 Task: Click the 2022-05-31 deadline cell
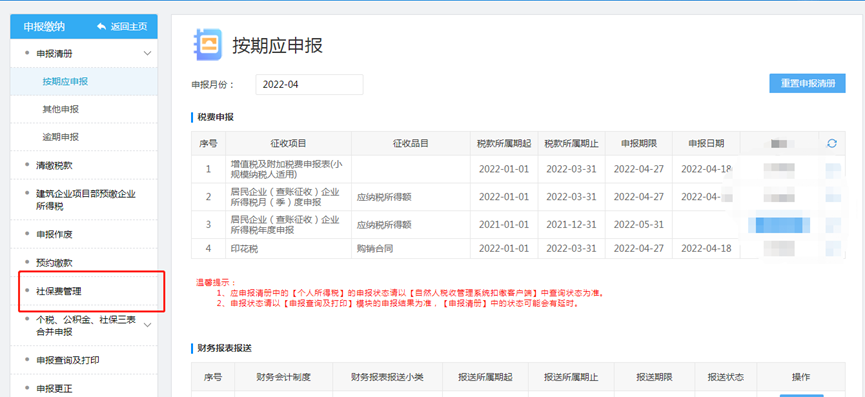639,225
